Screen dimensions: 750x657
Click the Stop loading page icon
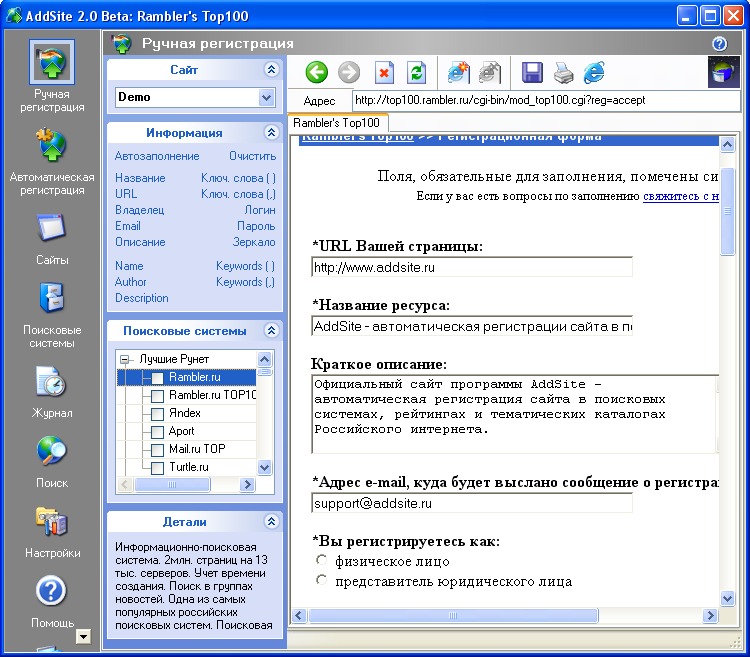point(384,73)
